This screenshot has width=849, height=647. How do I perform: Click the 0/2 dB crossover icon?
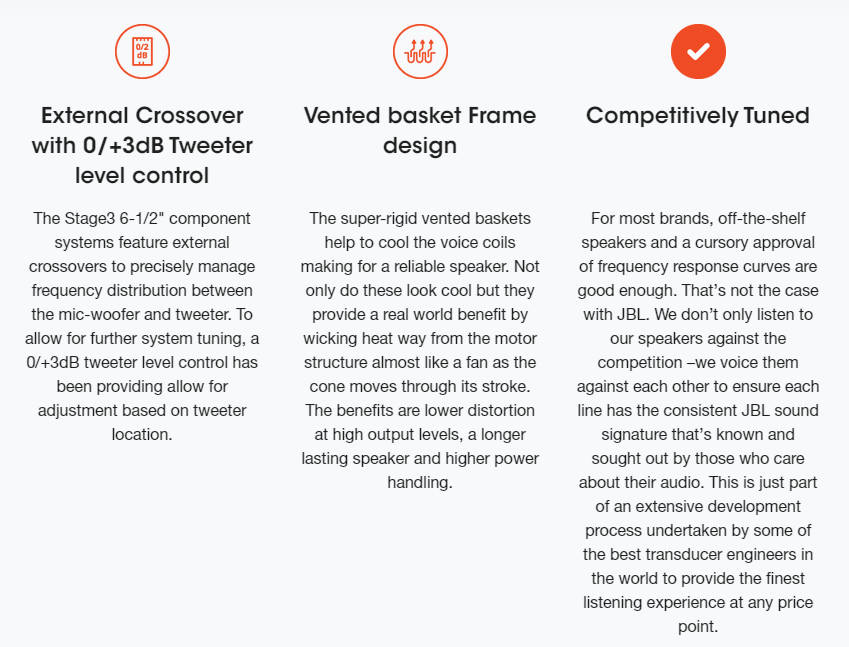pyautogui.click(x=141, y=50)
